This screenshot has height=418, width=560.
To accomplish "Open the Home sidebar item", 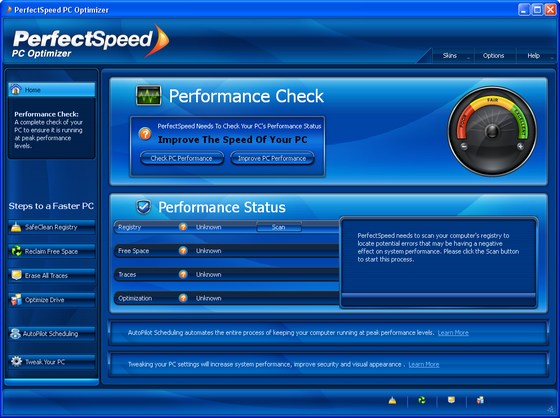I will coord(52,90).
